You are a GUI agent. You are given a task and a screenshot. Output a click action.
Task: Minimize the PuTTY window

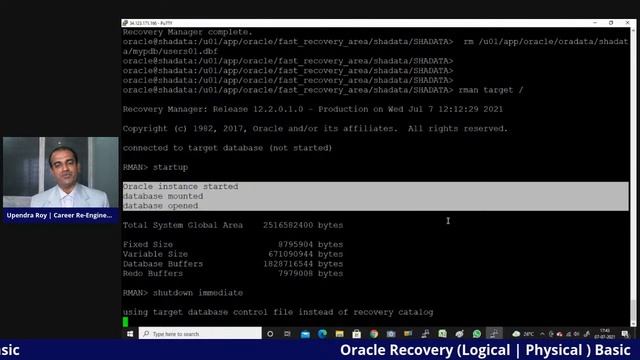(595, 23)
